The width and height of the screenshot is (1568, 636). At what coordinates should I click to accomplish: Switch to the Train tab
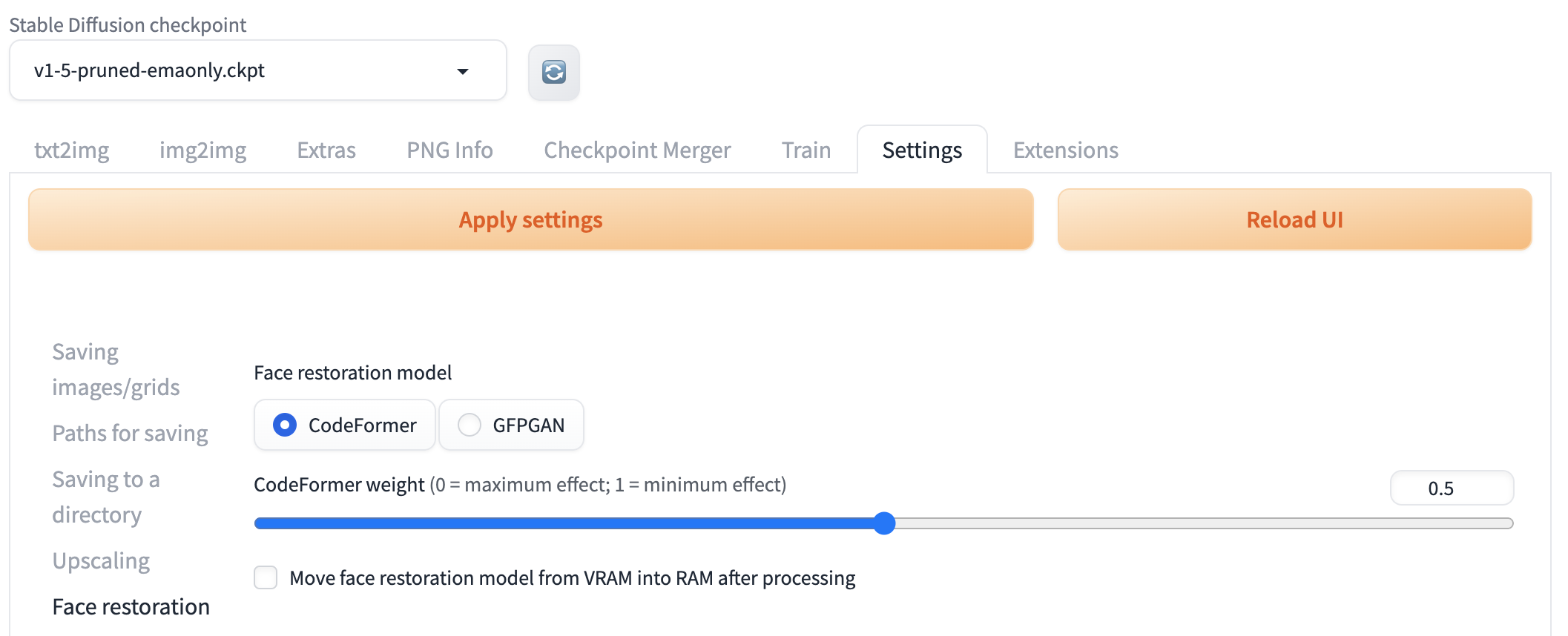(806, 150)
